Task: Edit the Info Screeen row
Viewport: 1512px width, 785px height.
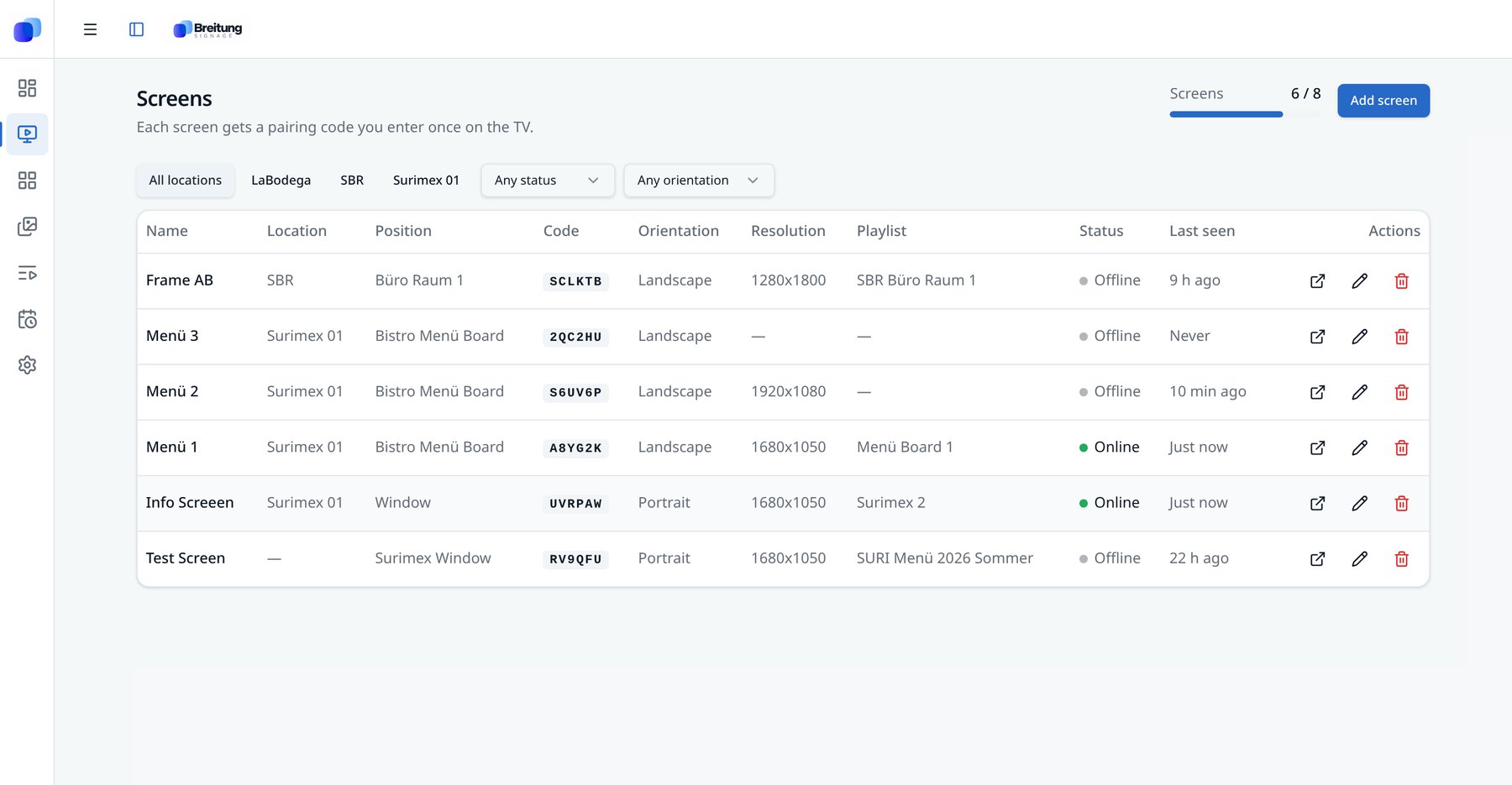Action: (1359, 503)
